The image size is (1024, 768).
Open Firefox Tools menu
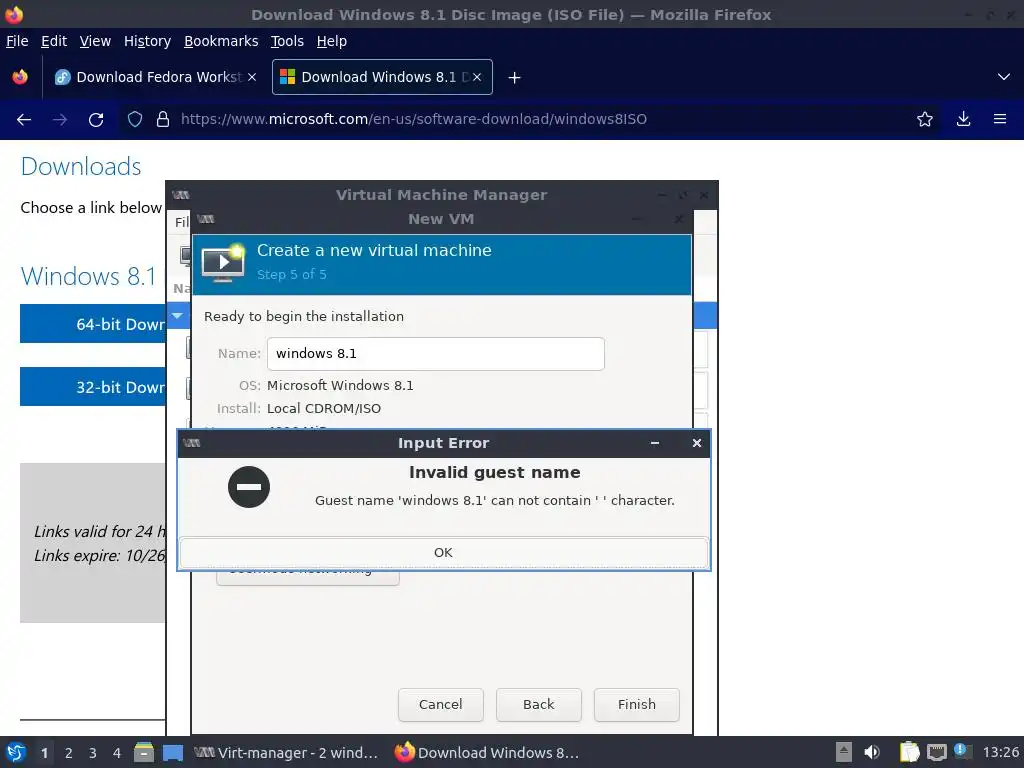287,41
